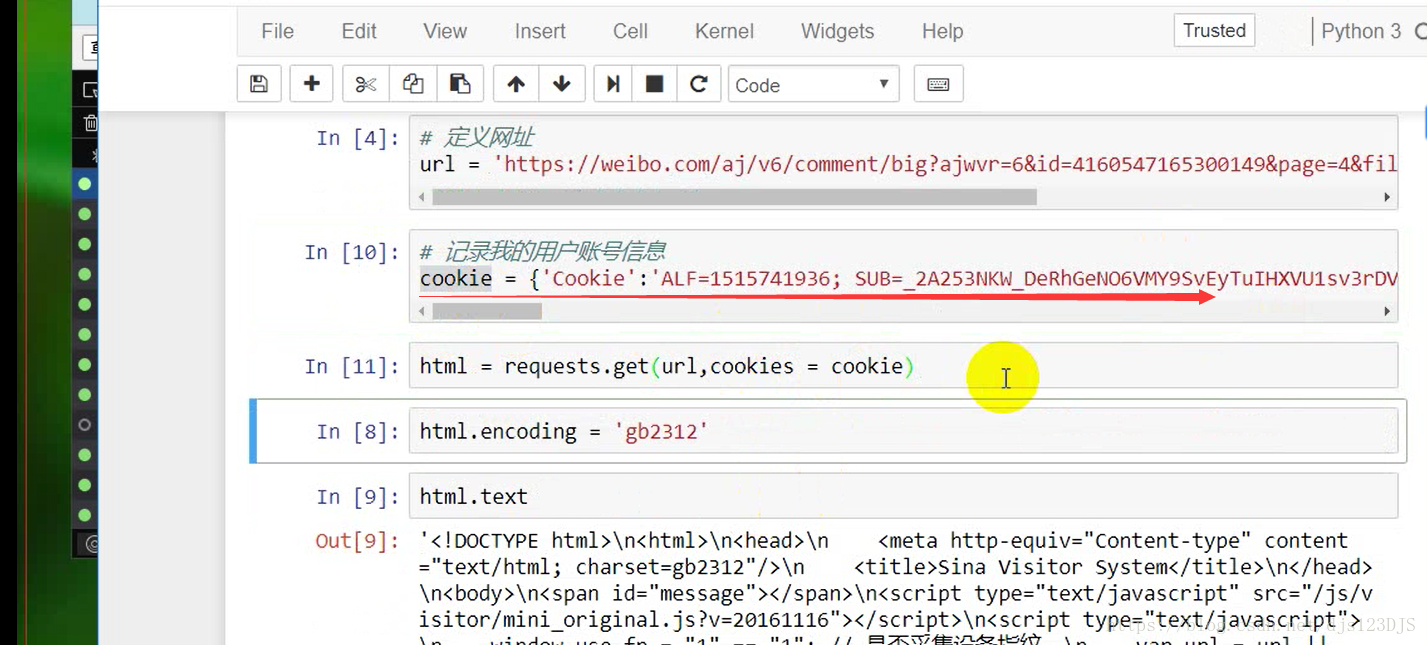This screenshot has width=1427, height=645.
Task: Click the html.text output text
Action: coord(897,586)
